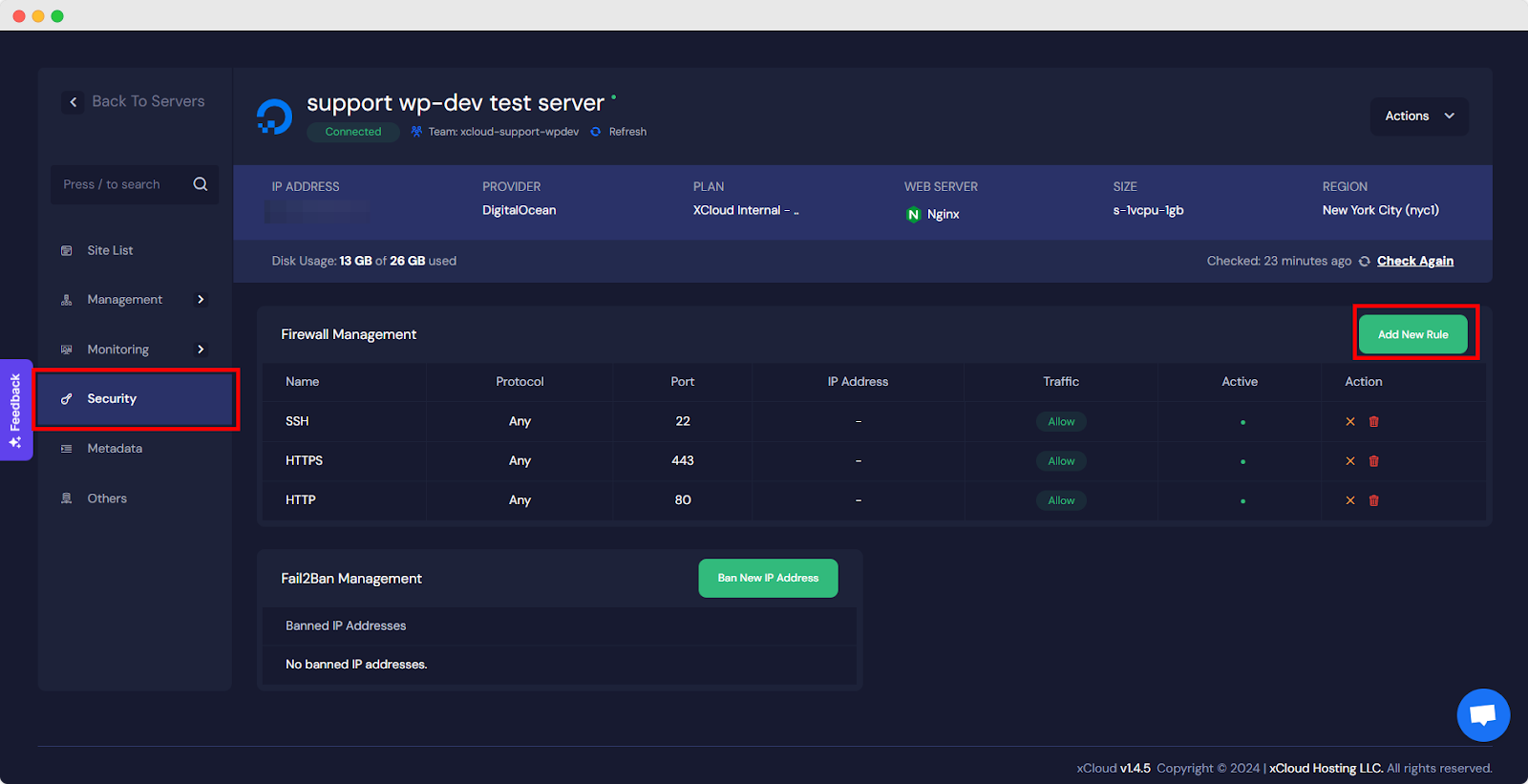Disable the SSH rule with X icon
The height and width of the screenshot is (784, 1528).
pyautogui.click(x=1350, y=421)
